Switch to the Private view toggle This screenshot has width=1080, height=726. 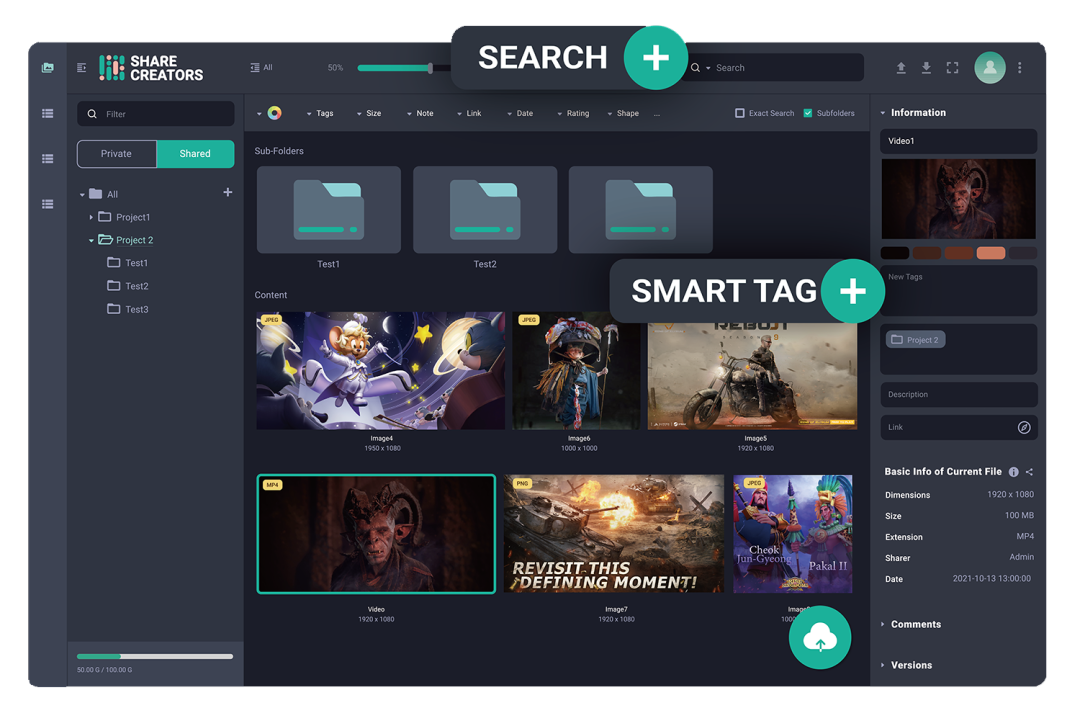click(117, 153)
